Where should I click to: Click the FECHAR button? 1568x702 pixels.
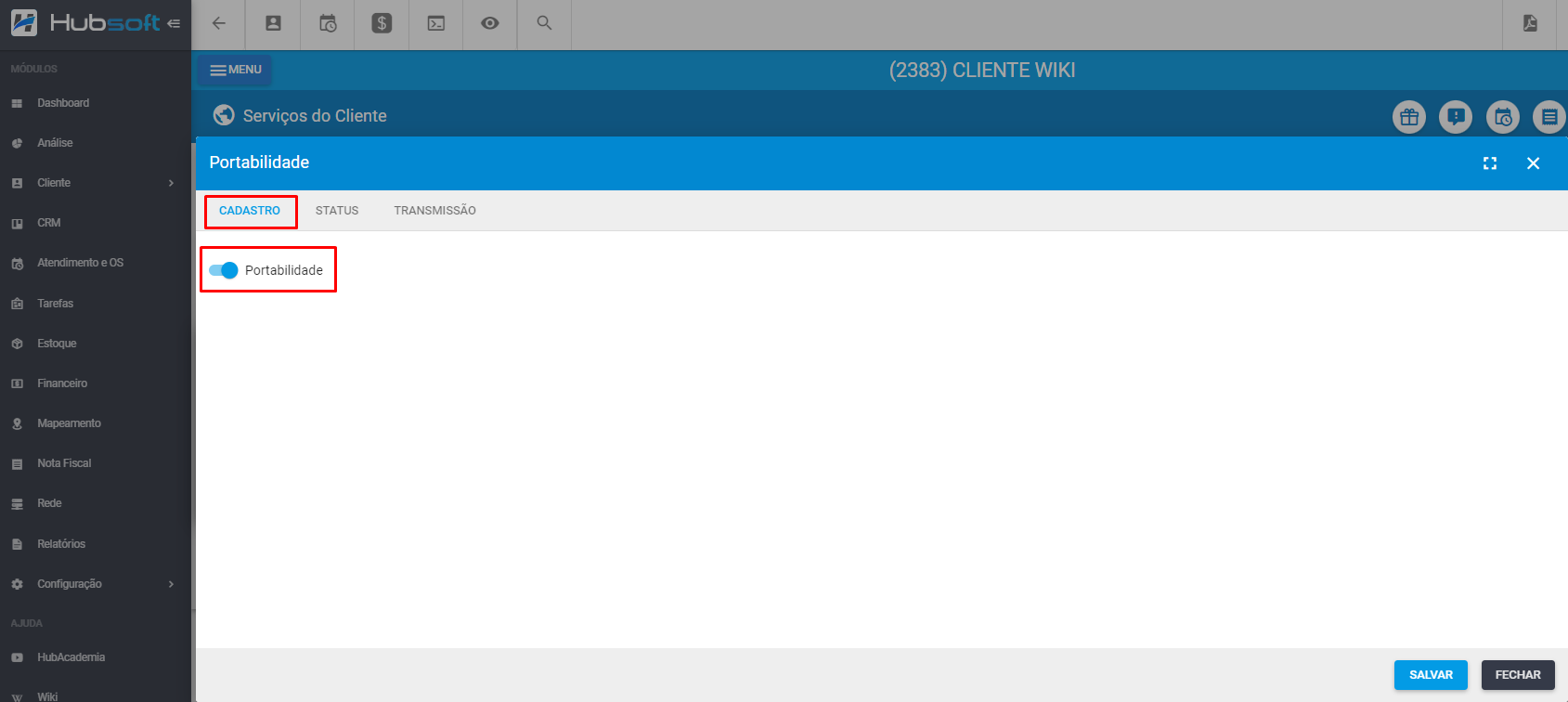click(x=1518, y=675)
